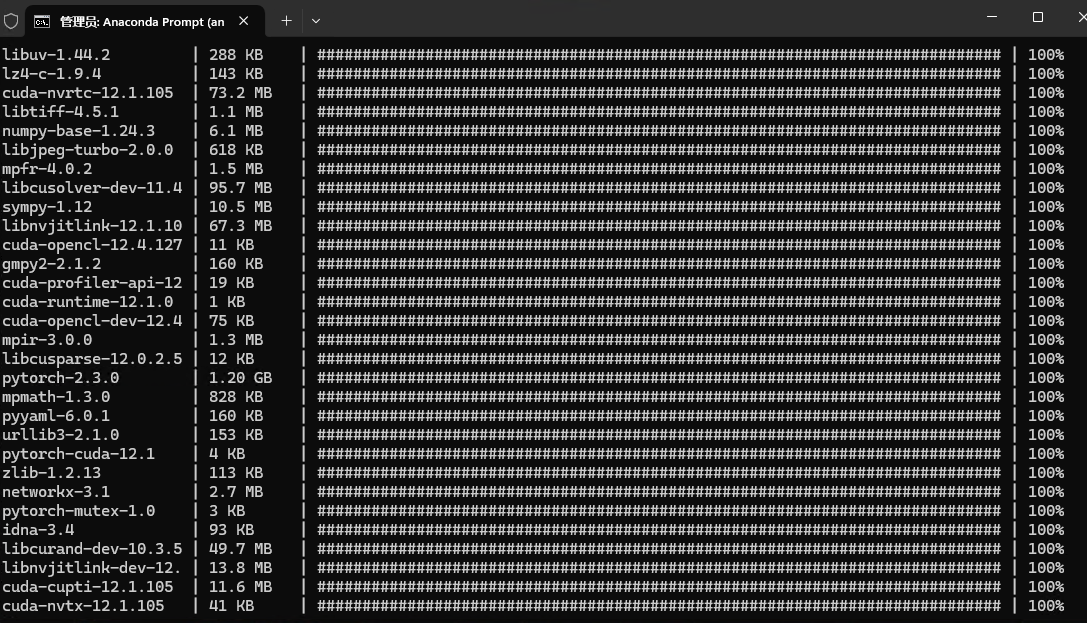Image resolution: width=1087 pixels, height=623 pixels.
Task: Click the progress bar for libuv-1.44.2
Action: coord(659,55)
